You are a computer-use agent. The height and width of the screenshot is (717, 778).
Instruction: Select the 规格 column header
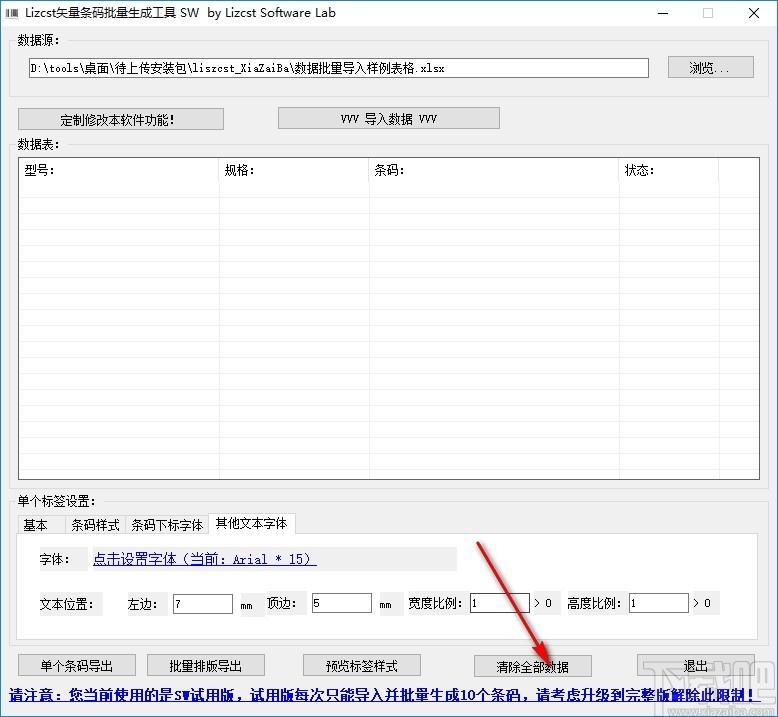click(294, 170)
